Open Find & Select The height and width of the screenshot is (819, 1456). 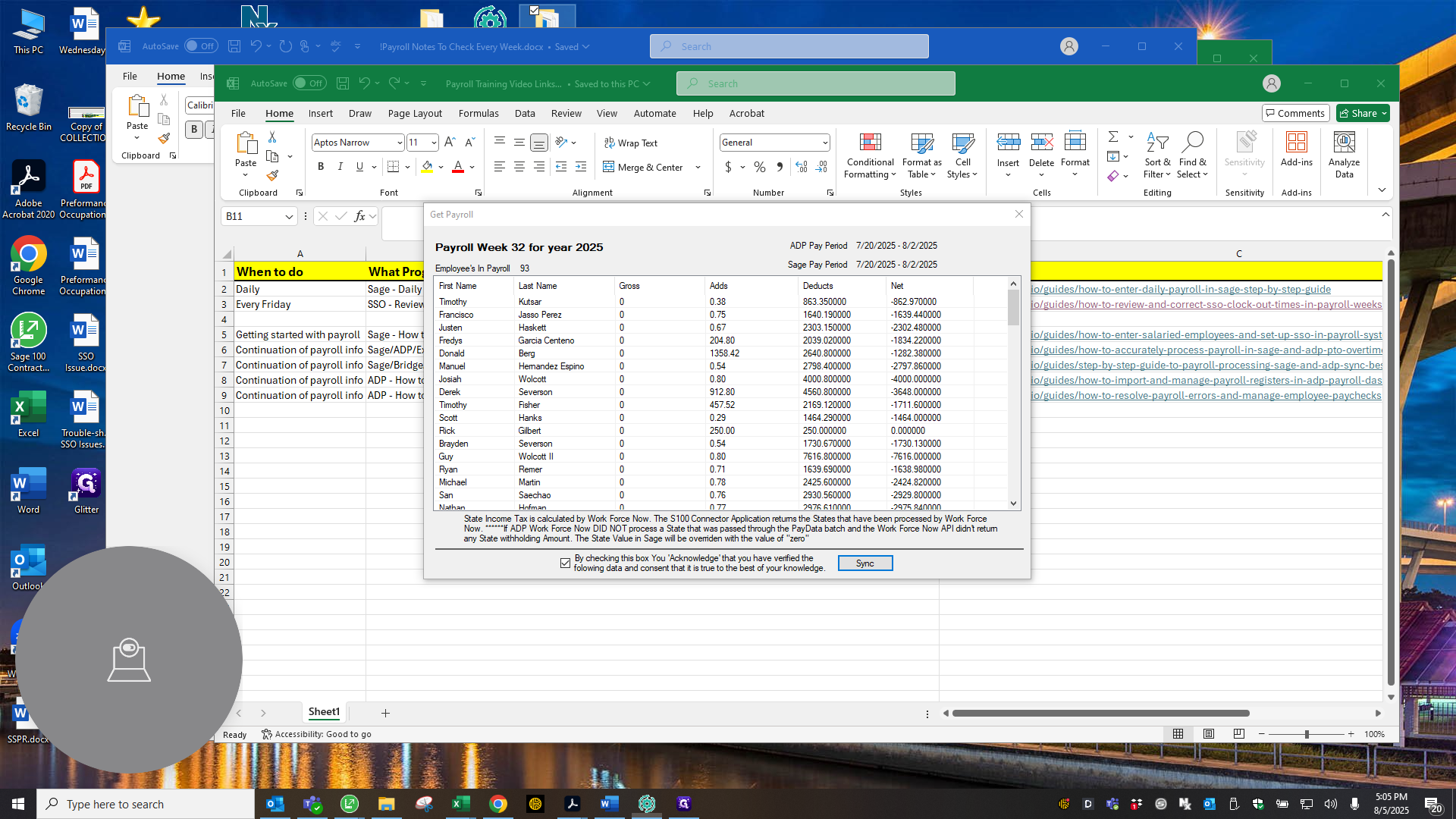coord(1192,155)
